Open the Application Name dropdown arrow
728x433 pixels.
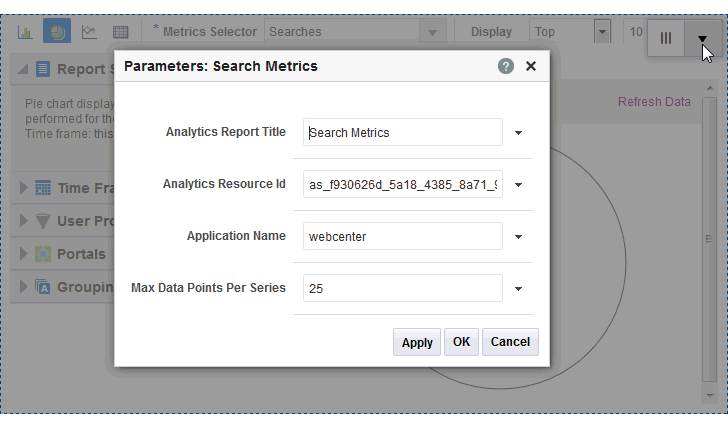click(519, 236)
